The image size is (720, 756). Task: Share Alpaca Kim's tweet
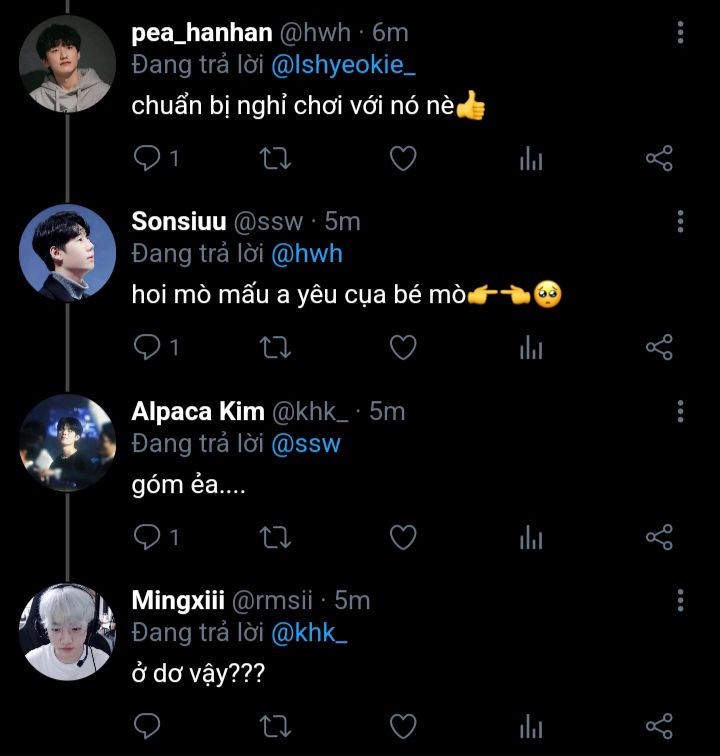[659, 538]
